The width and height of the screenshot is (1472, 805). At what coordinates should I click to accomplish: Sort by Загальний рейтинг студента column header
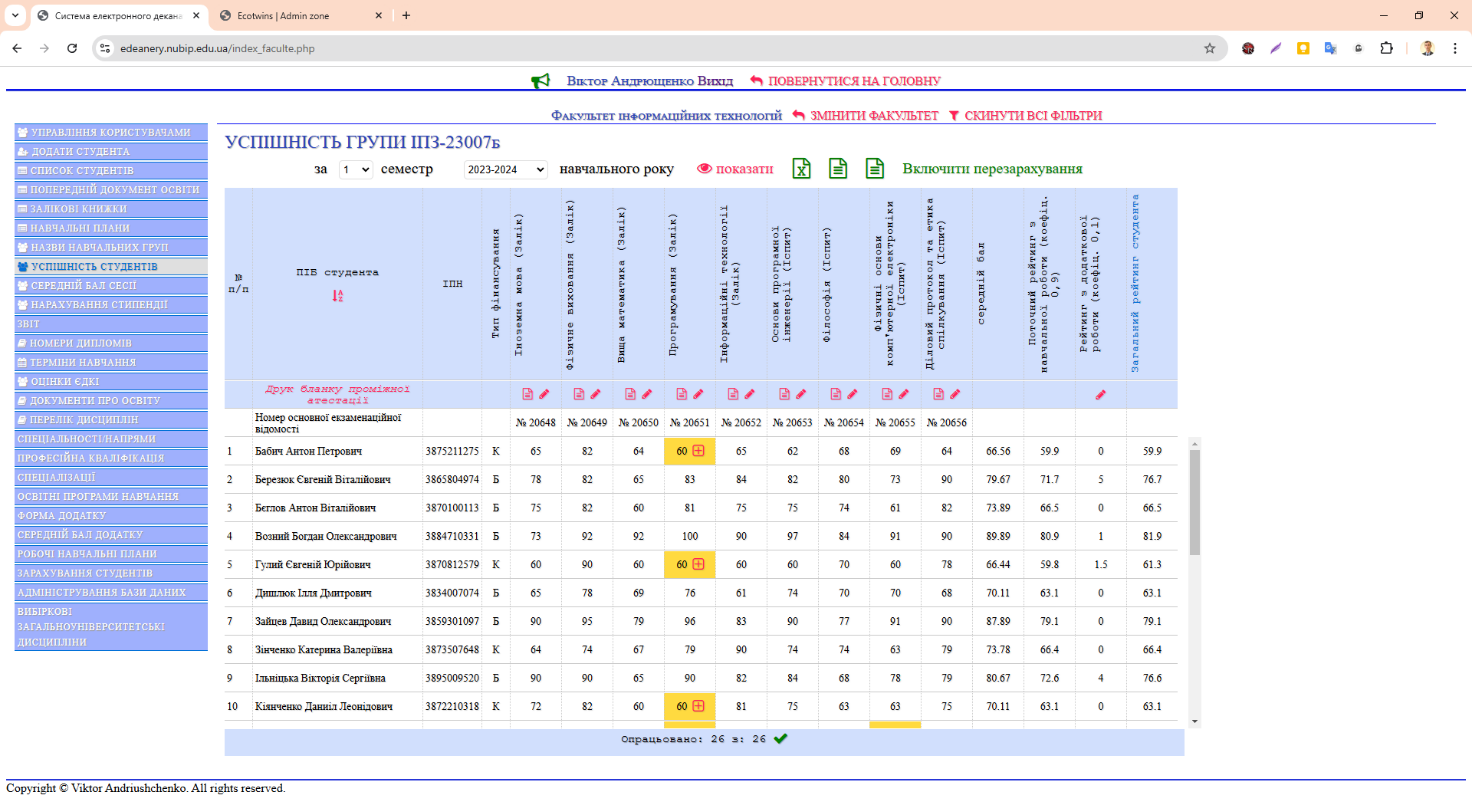pyautogui.click(x=1136, y=284)
